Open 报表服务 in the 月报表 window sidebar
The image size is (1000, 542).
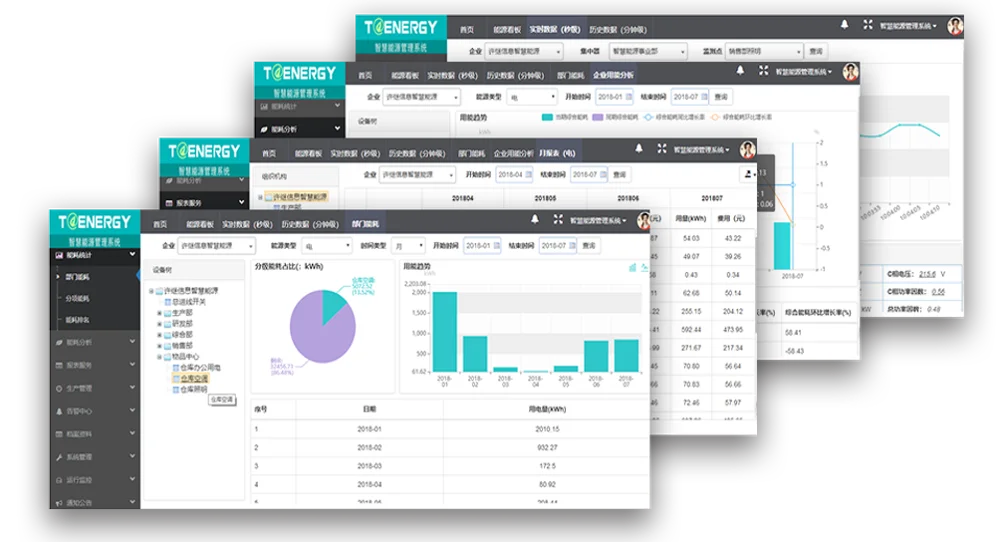click(204, 203)
